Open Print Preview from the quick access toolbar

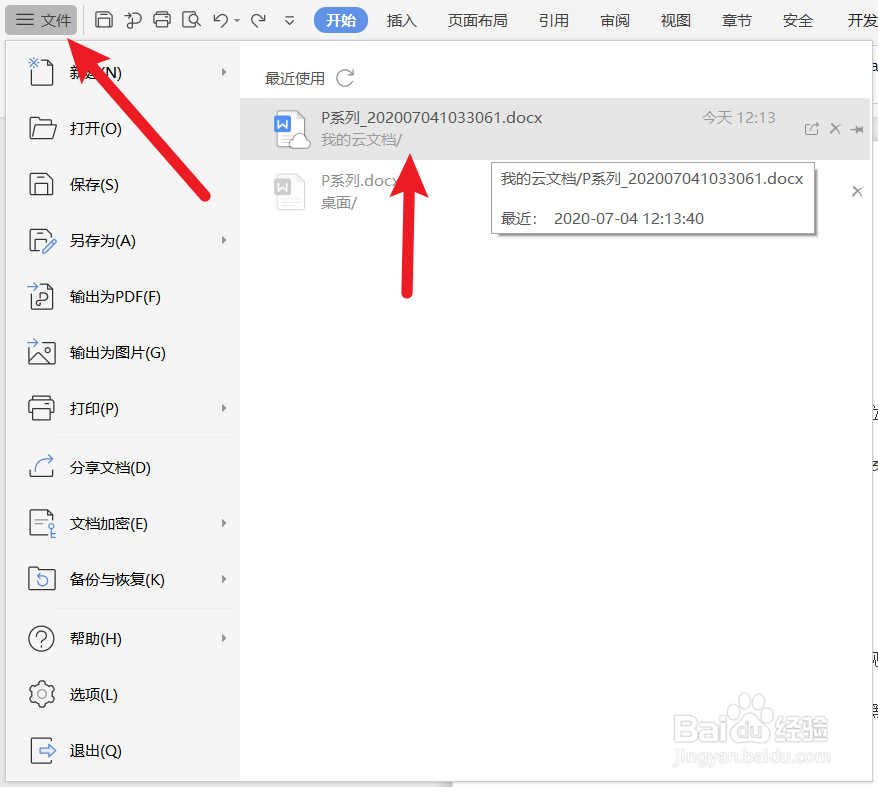[191, 19]
